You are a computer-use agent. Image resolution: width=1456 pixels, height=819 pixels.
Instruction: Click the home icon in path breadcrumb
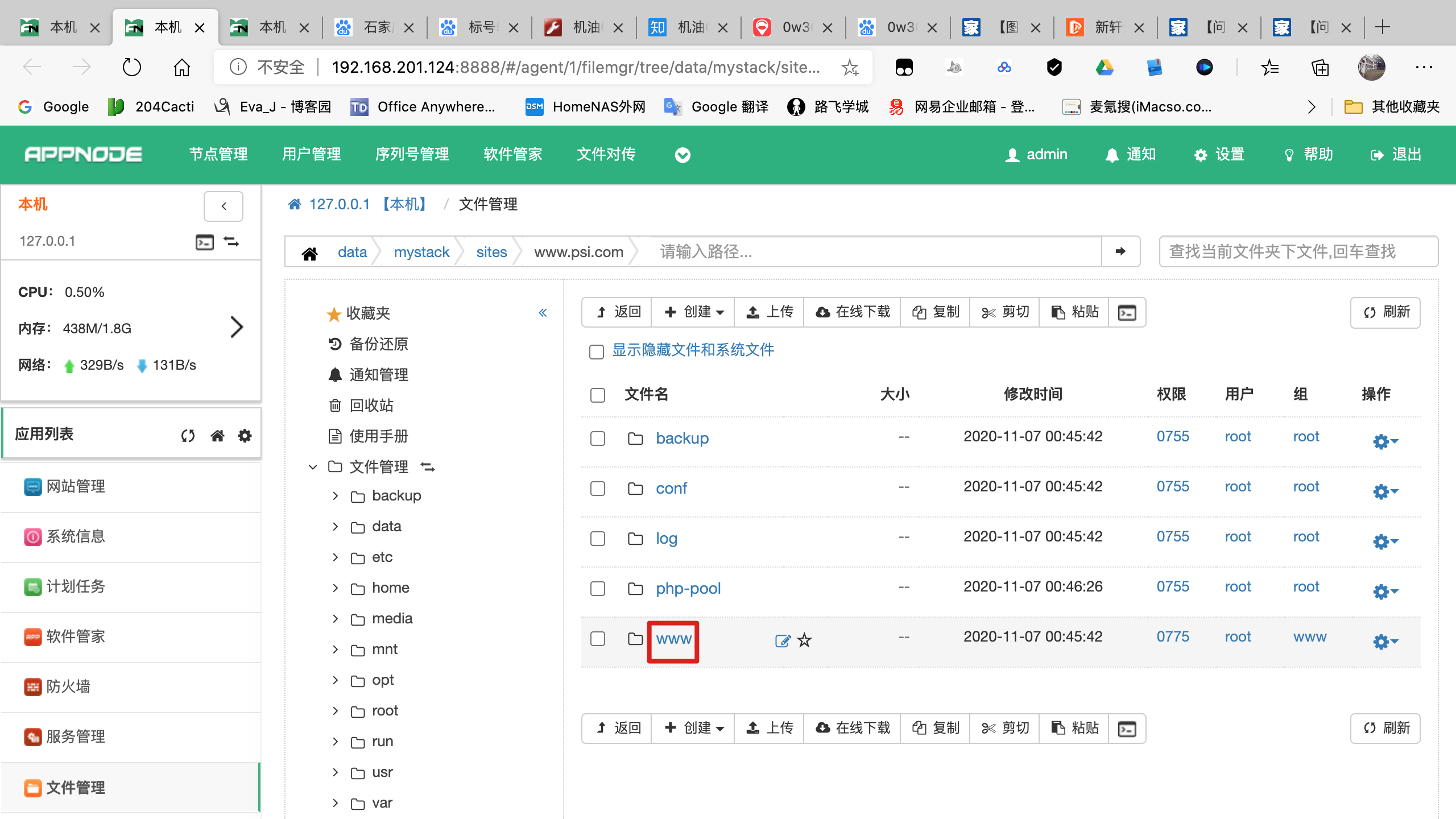click(x=310, y=253)
